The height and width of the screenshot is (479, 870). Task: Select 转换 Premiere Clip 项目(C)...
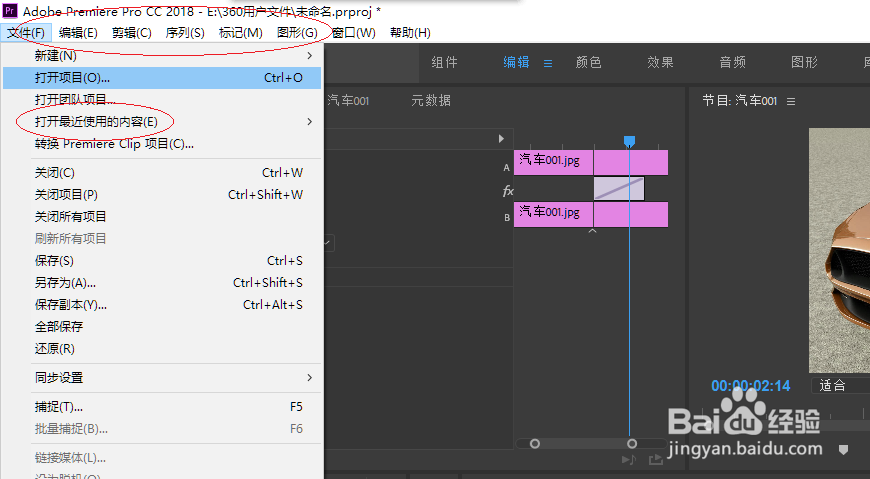click(x=162, y=144)
